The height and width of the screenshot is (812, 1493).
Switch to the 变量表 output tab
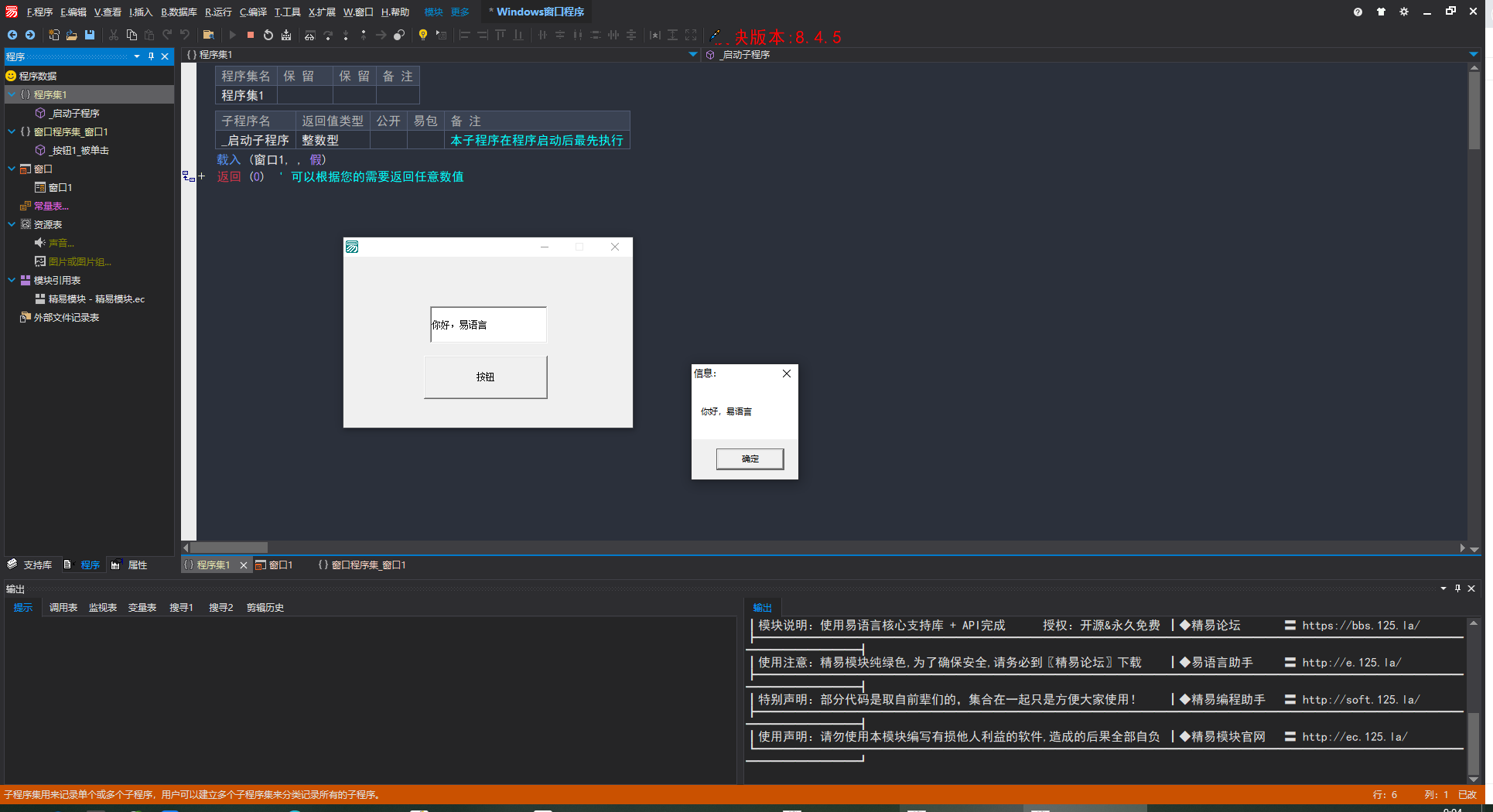[x=142, y=607]
